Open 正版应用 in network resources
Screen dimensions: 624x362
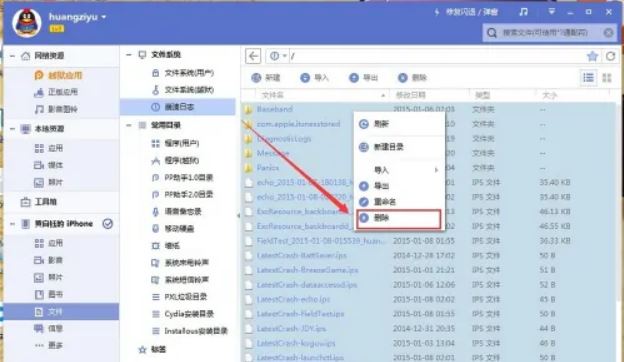coord(56,92)
